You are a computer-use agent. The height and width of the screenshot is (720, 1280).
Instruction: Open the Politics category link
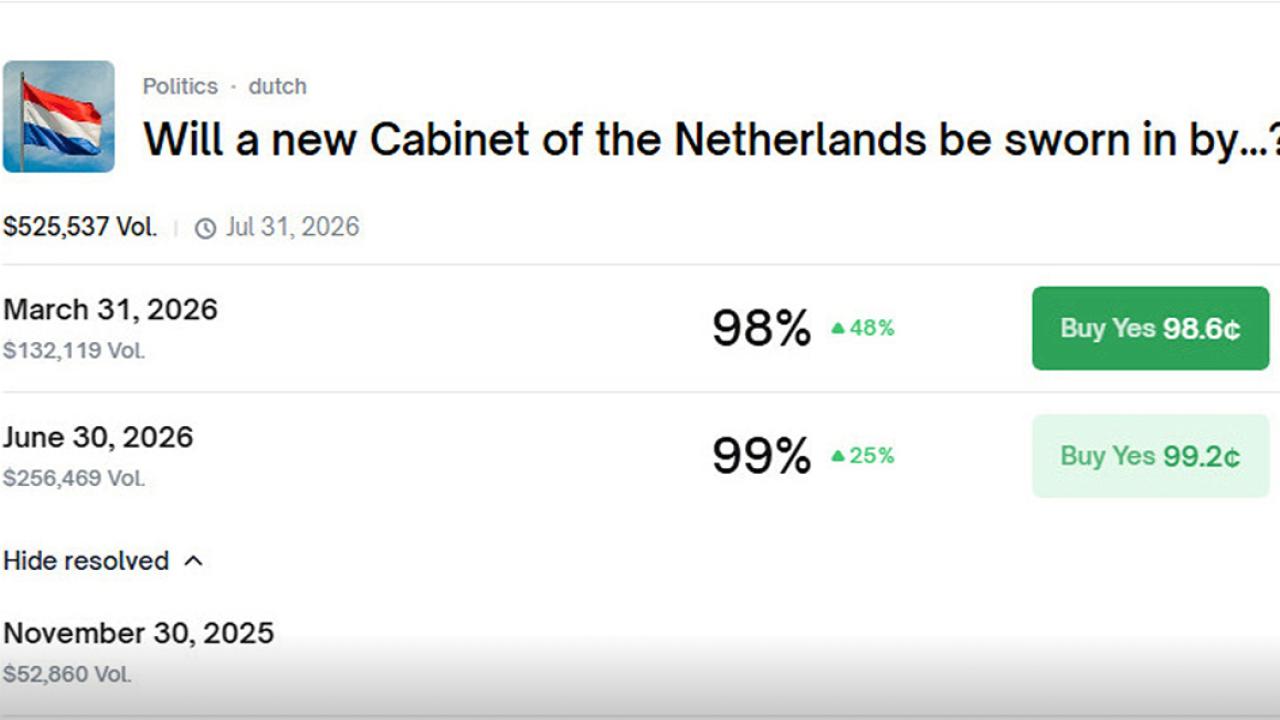[180, 86]
